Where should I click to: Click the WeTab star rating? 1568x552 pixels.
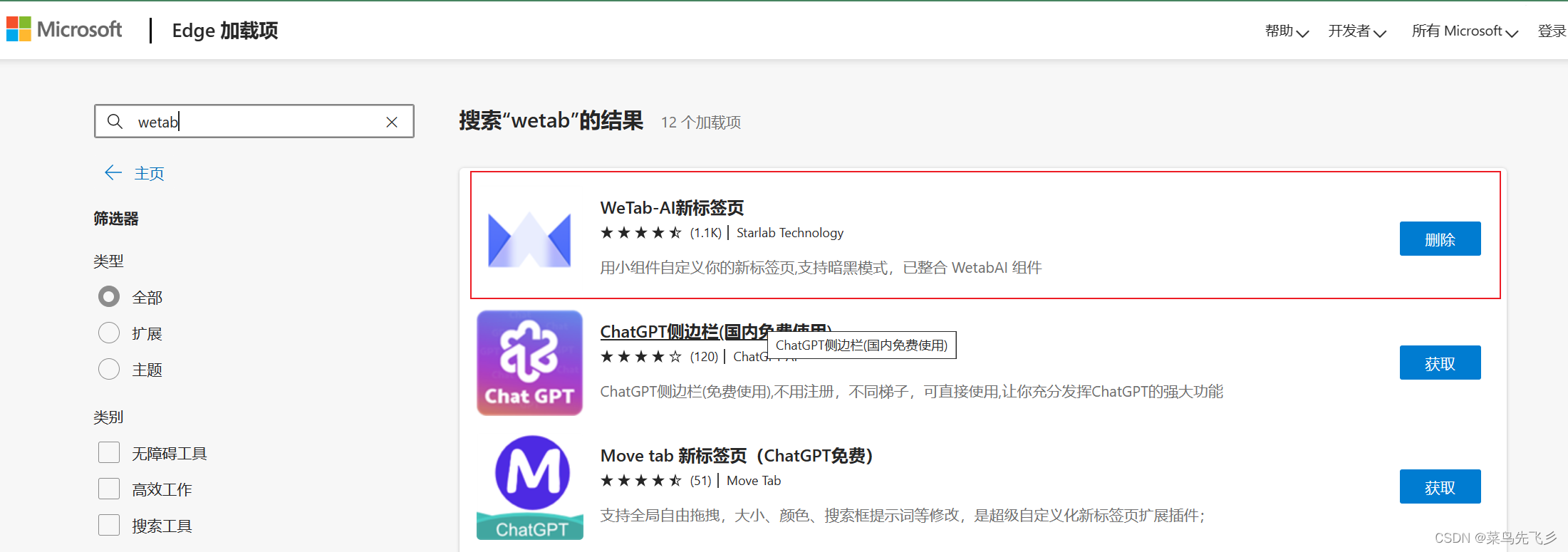click(x=640, y=233)
